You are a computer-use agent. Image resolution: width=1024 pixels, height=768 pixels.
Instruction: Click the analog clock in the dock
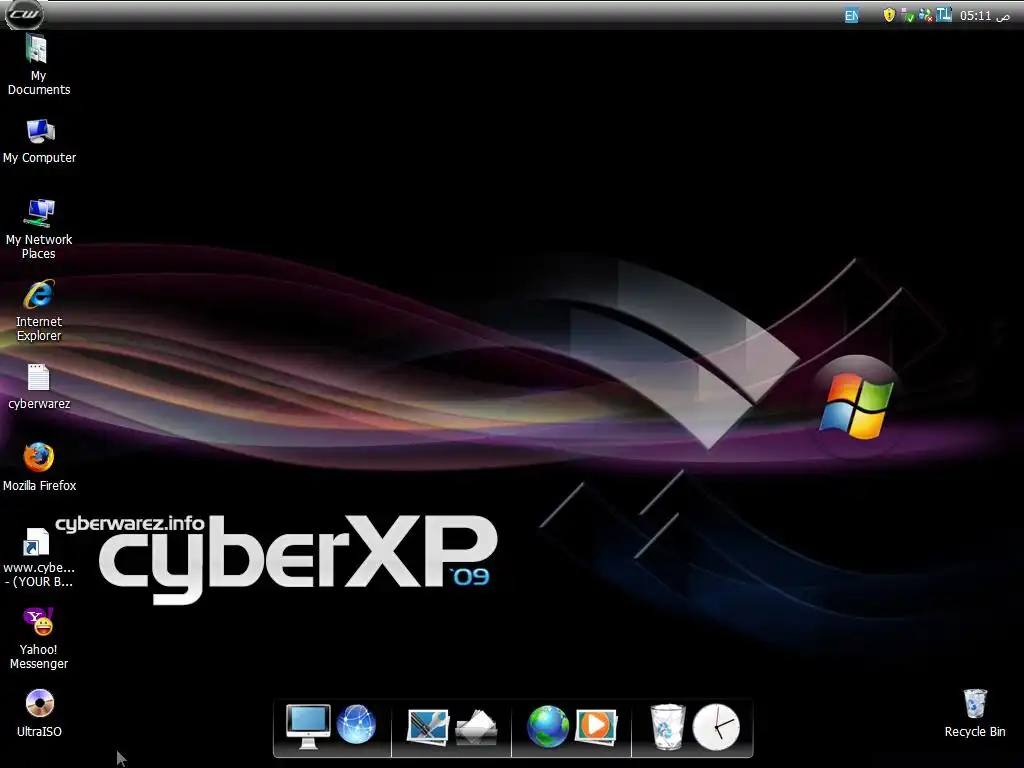716,727
